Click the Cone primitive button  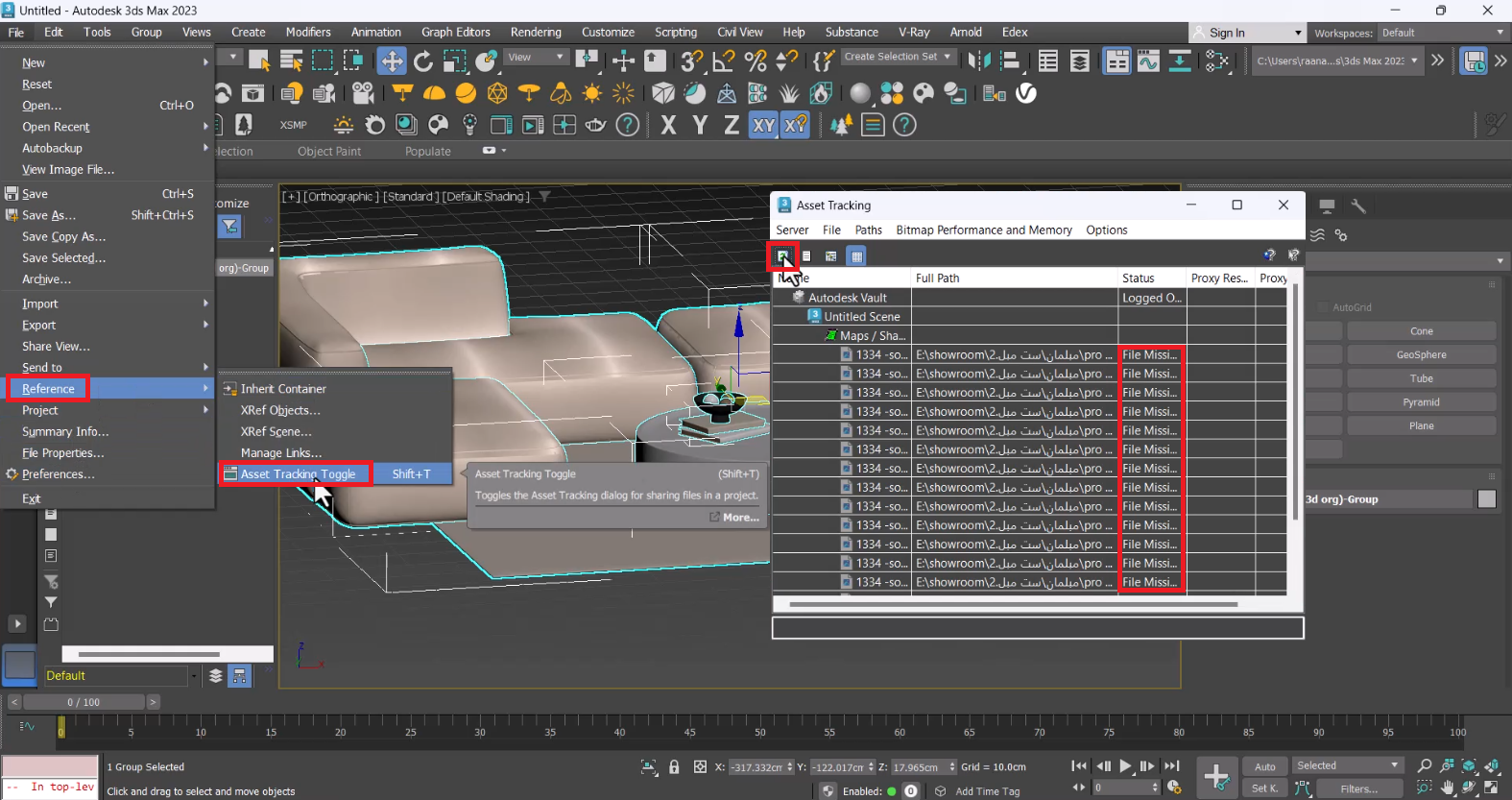click(x=1421, y=330)
